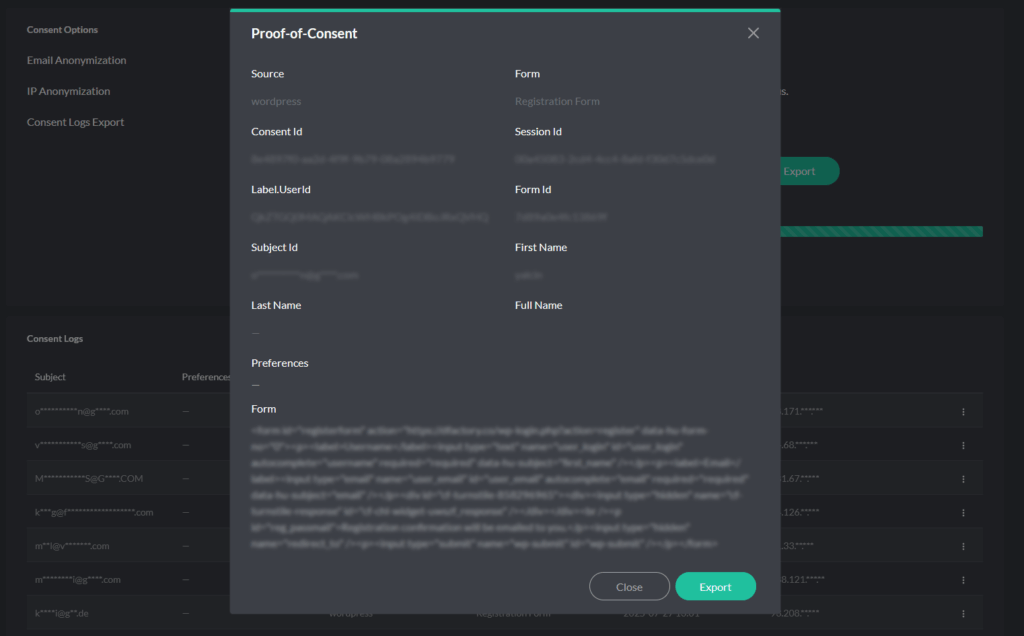Click the three-dot menu for the k***a@f row
This screenshot has height=636, width=1024.
click(963, 512)
